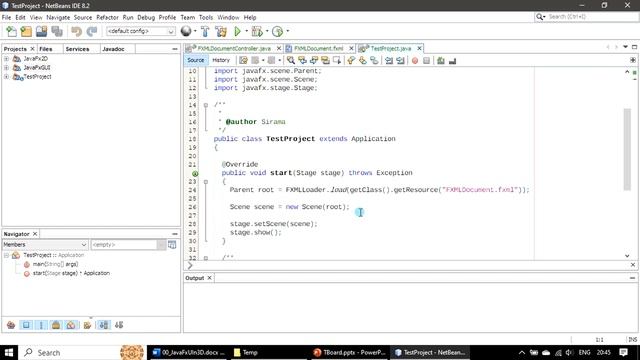The width and height of the screenshot is (640, 360).
Task: Click the Last Edit icon in editor toolbar
Action: [x=243, y=60]
